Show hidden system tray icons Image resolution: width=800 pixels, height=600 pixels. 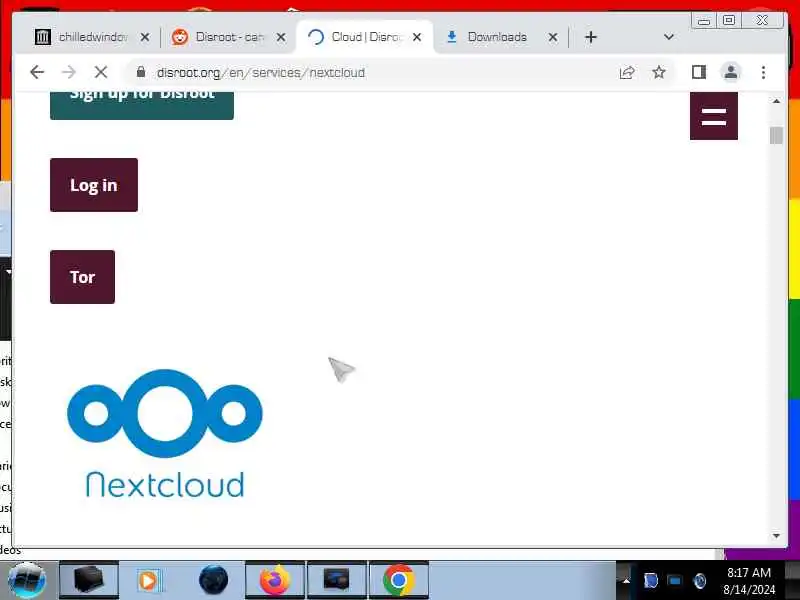pyautogui.click(x=626, y=581)
